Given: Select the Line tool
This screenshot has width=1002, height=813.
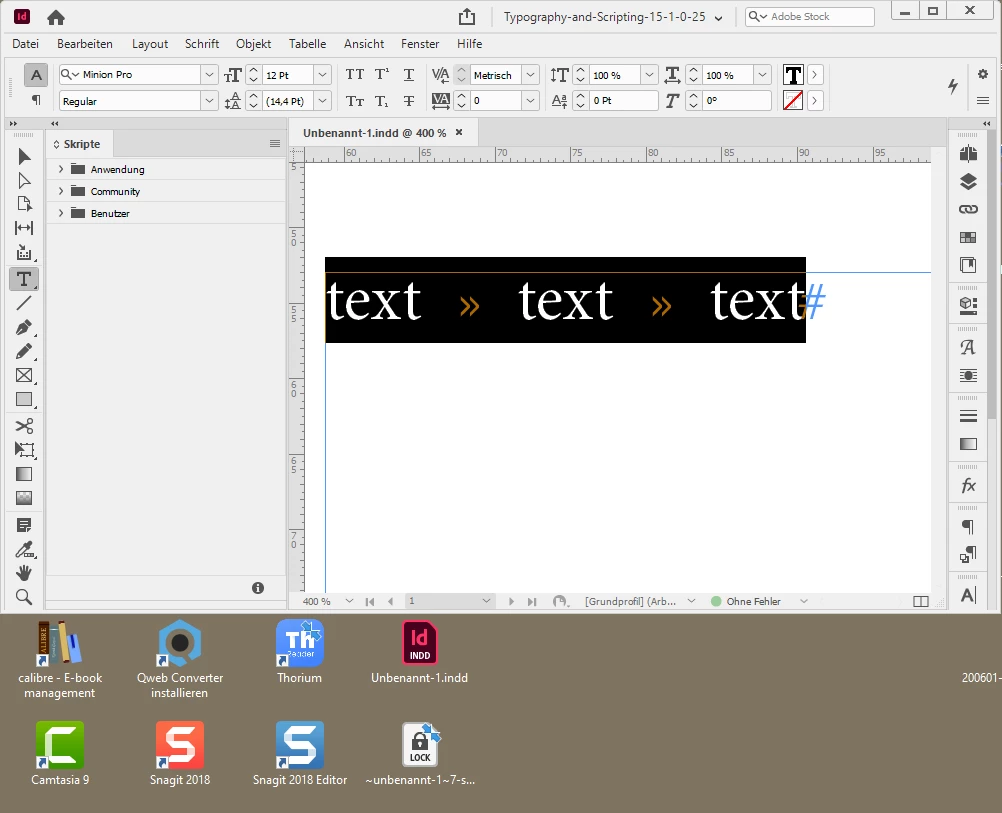Looking at the screenshot, I should coord(24,304).
